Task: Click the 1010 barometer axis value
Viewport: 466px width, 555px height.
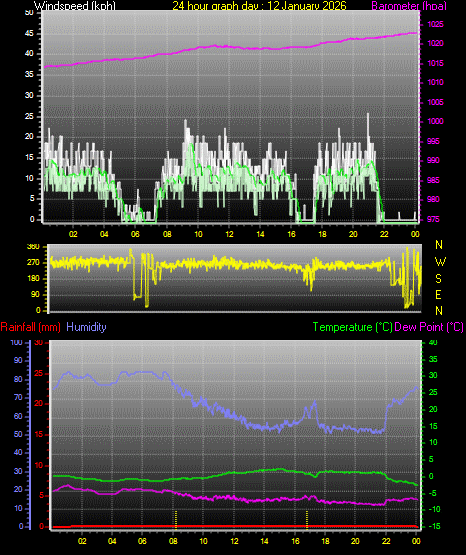Action: point(435,82)
